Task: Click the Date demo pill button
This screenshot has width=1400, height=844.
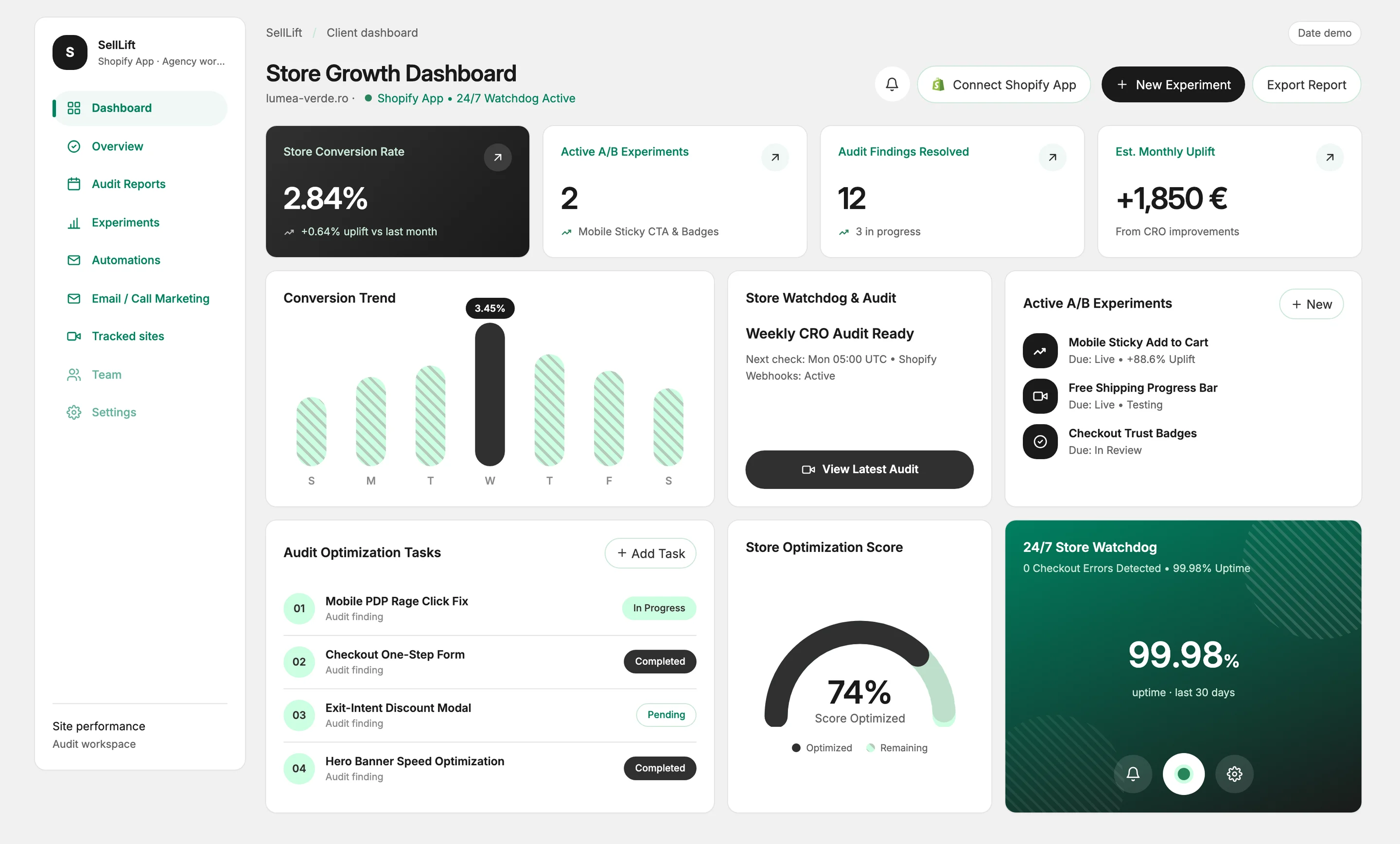Action: coord(1324,33)
